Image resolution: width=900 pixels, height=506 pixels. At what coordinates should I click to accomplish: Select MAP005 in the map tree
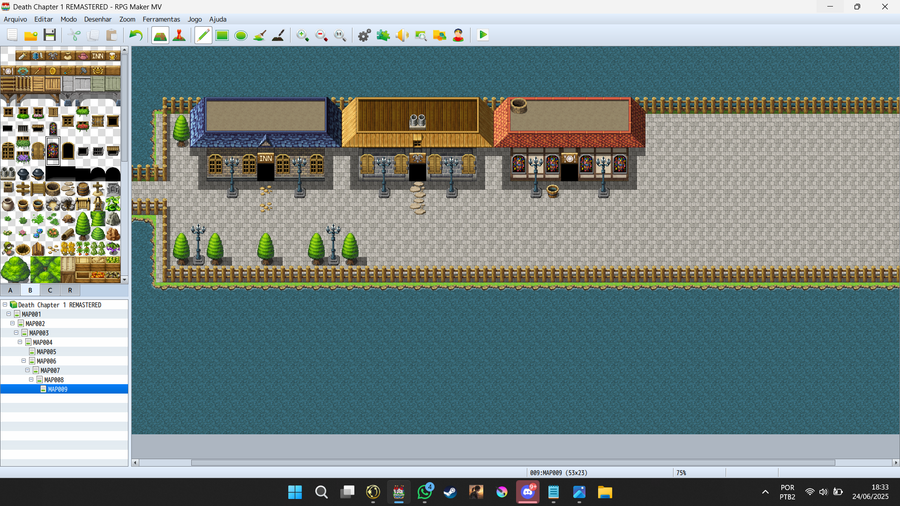(46, 352)
